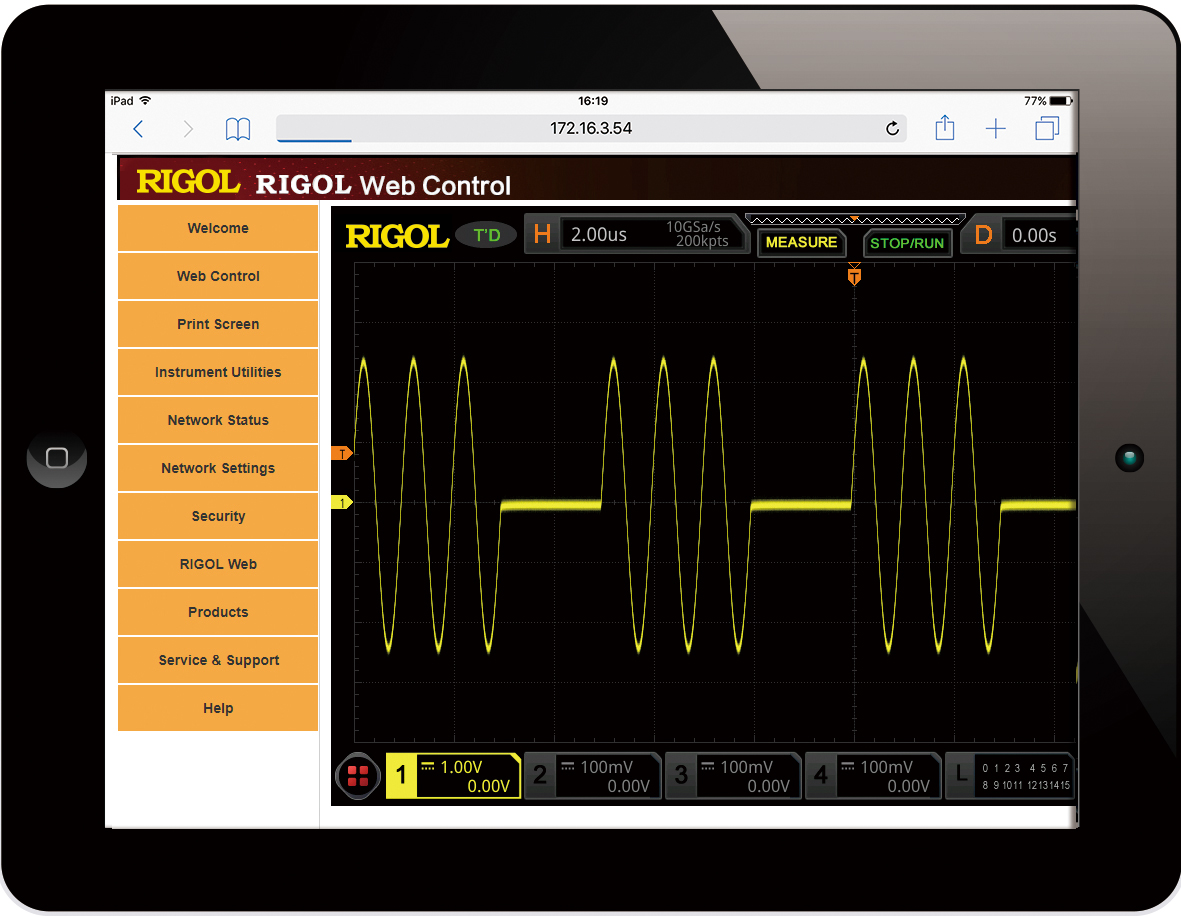Click the orange trigger level marker T

click(342, 454)
